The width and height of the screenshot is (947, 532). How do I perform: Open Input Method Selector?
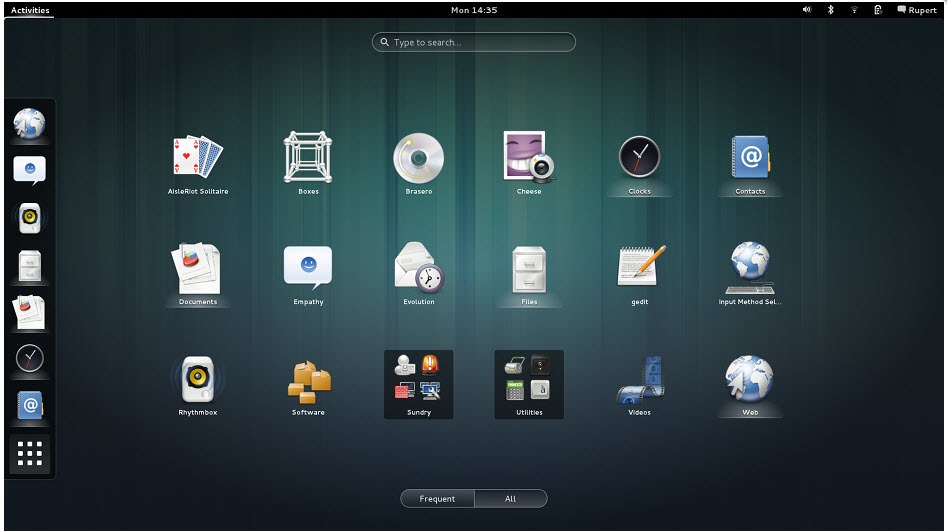750,274
